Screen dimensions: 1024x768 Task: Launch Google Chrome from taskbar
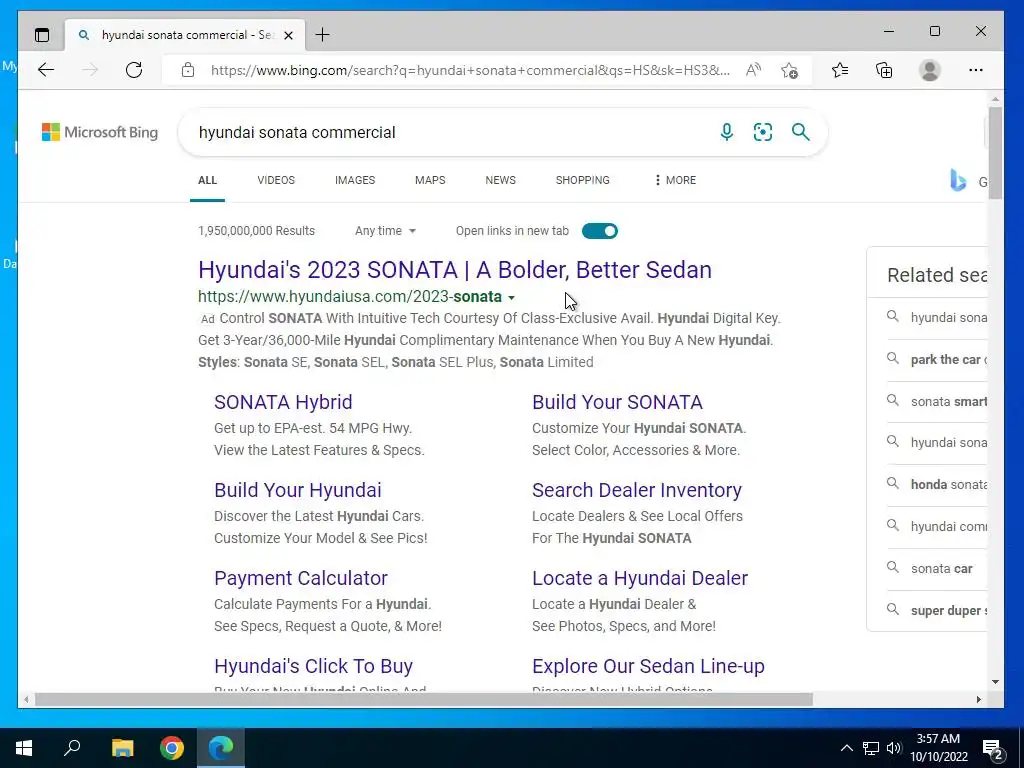172,748
